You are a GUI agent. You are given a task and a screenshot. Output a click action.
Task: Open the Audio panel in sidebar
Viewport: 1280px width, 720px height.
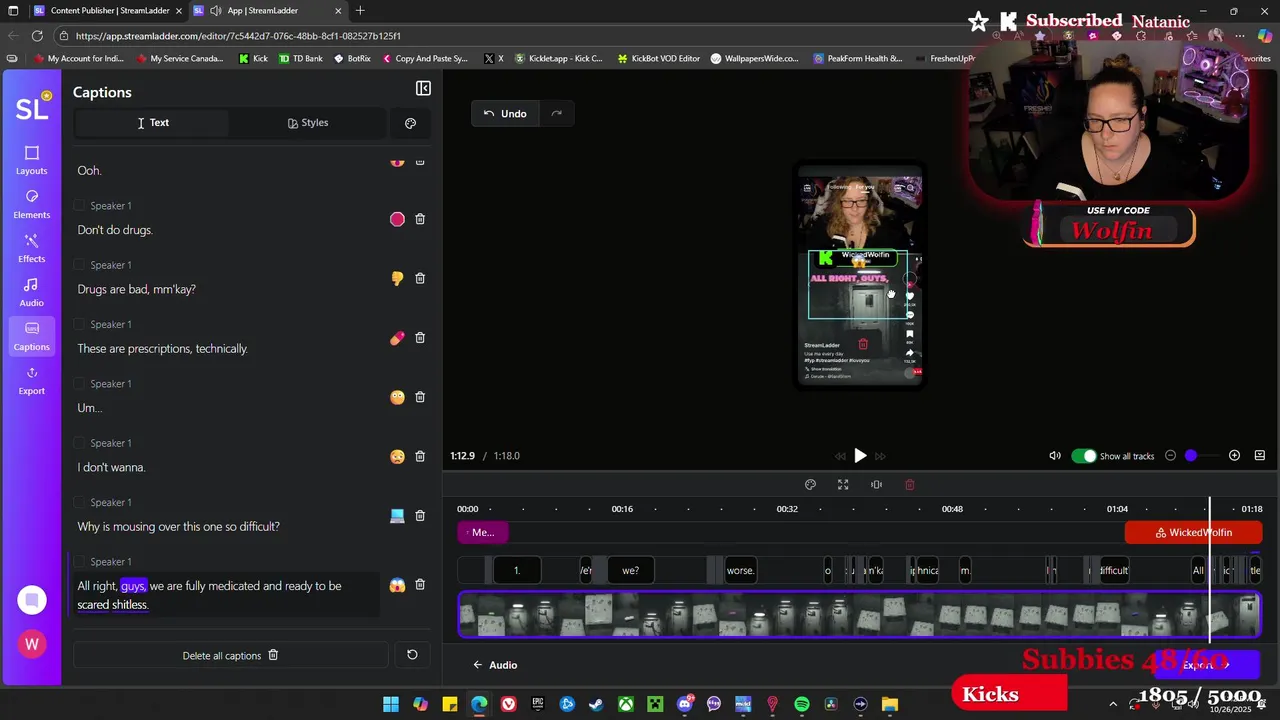(31, 292)
